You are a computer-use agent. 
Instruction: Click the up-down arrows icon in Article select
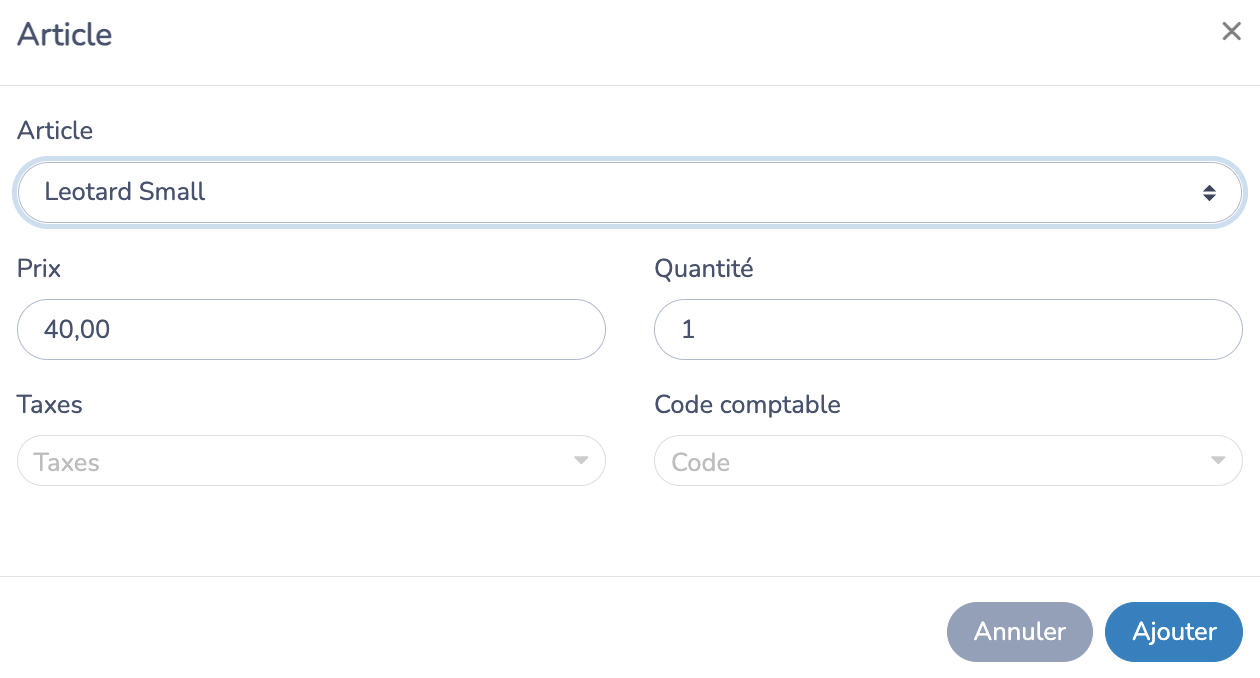[1209, 192]
